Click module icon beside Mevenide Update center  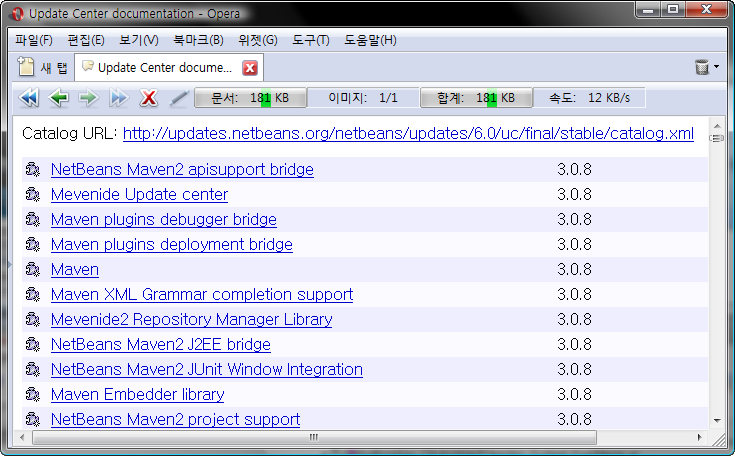[33, 194]
